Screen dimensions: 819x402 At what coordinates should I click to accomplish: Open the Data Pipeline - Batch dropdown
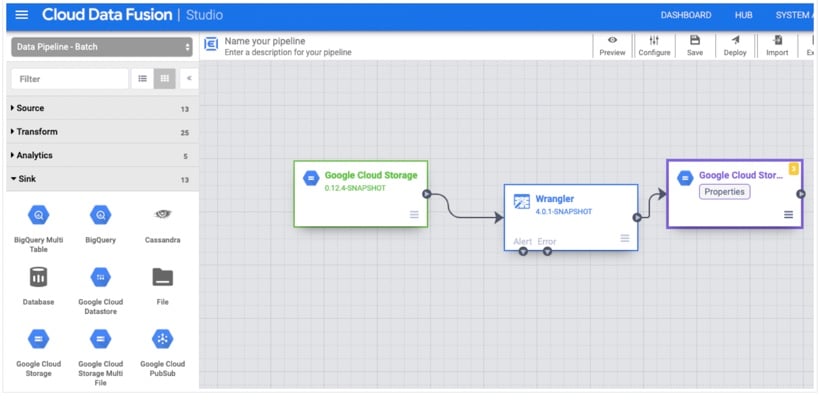[101, 47]
